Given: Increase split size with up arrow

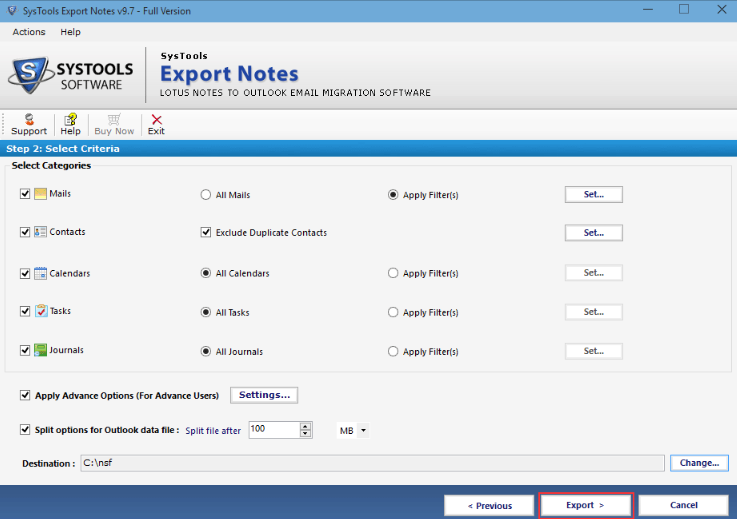Looking at the screenshot, I should (305, 426).
